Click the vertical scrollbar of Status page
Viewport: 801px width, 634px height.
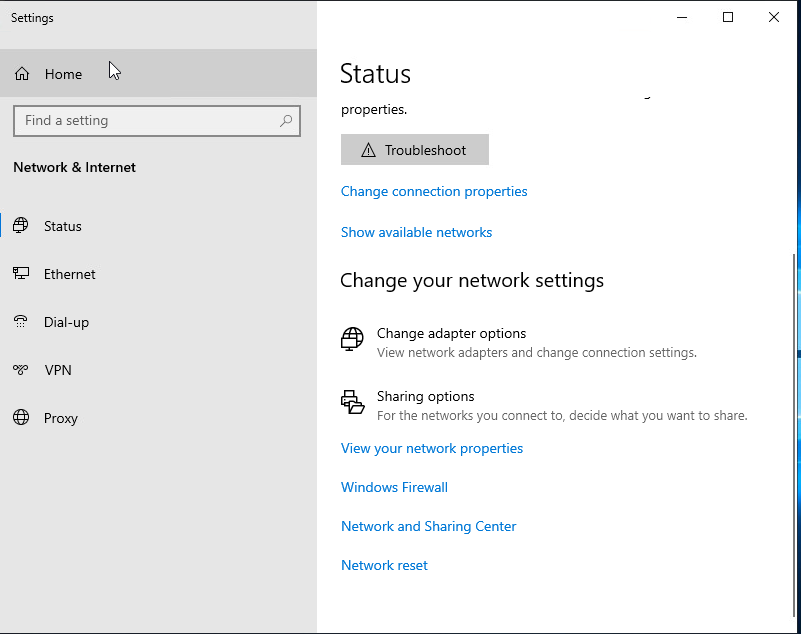[x=793, y=435]
